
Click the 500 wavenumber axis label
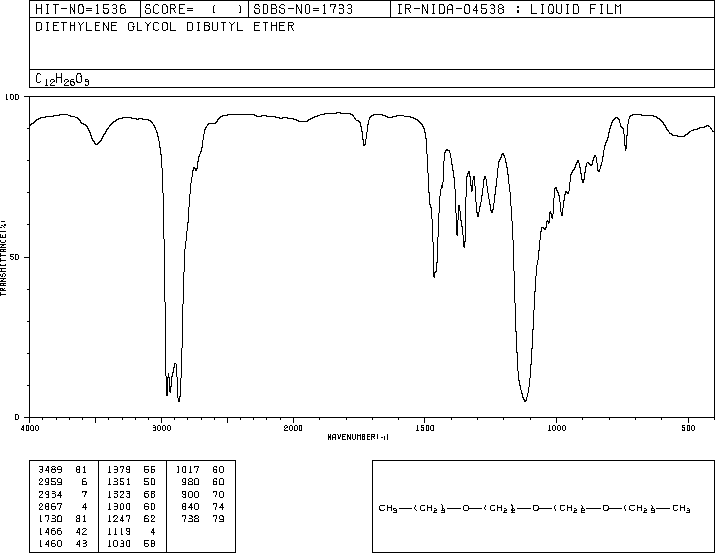point(688,428)
